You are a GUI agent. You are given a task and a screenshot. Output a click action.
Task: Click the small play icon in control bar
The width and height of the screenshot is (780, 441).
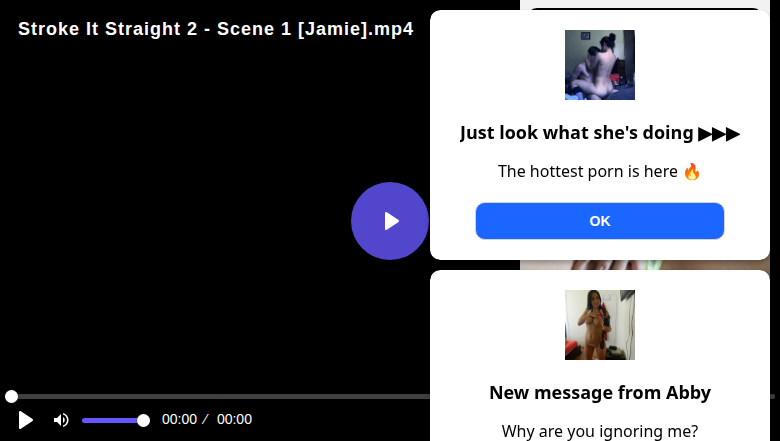point(26,420)
